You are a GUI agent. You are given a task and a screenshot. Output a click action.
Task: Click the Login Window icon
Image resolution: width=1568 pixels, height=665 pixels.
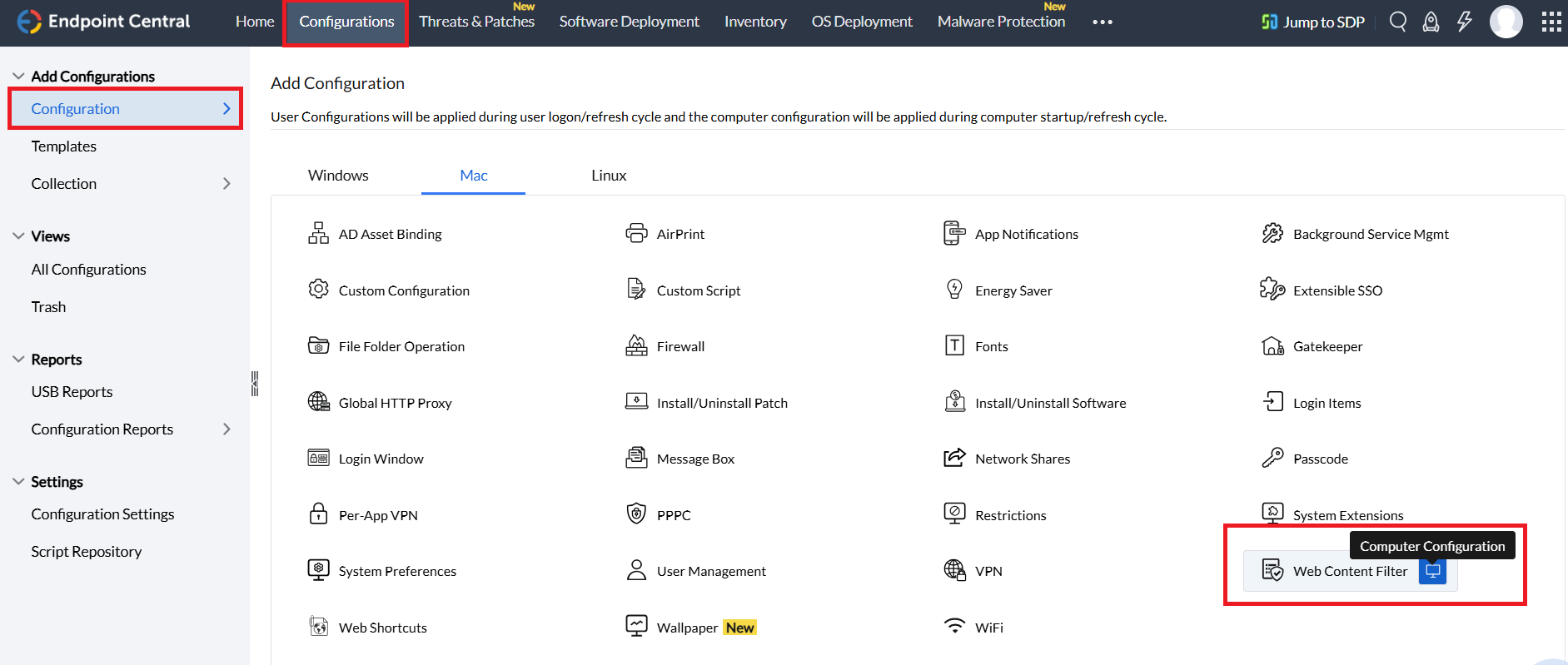(x=318, y=458)
